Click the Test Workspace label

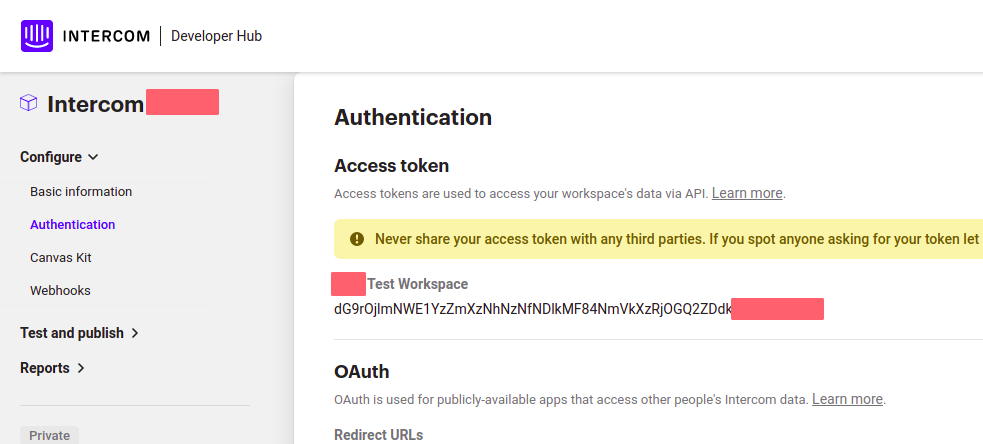418,284
